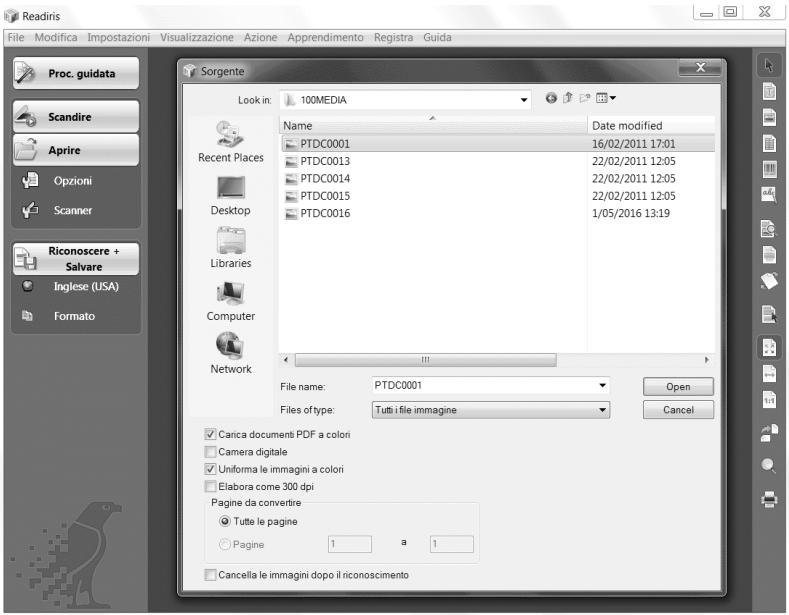The image size is (789, 615).
Task: Click the Open button
Action: (x=678, y=387)
